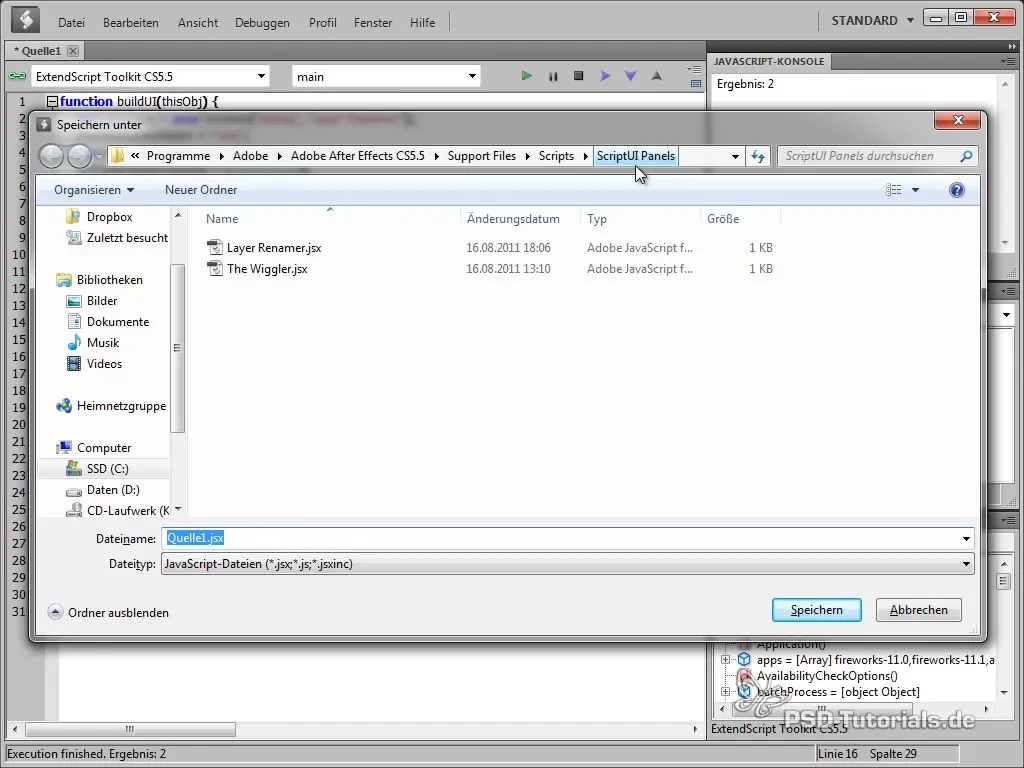
Task: Open the Bearbeiten menu
Action: pyautogui.click(x=131, y=23)
